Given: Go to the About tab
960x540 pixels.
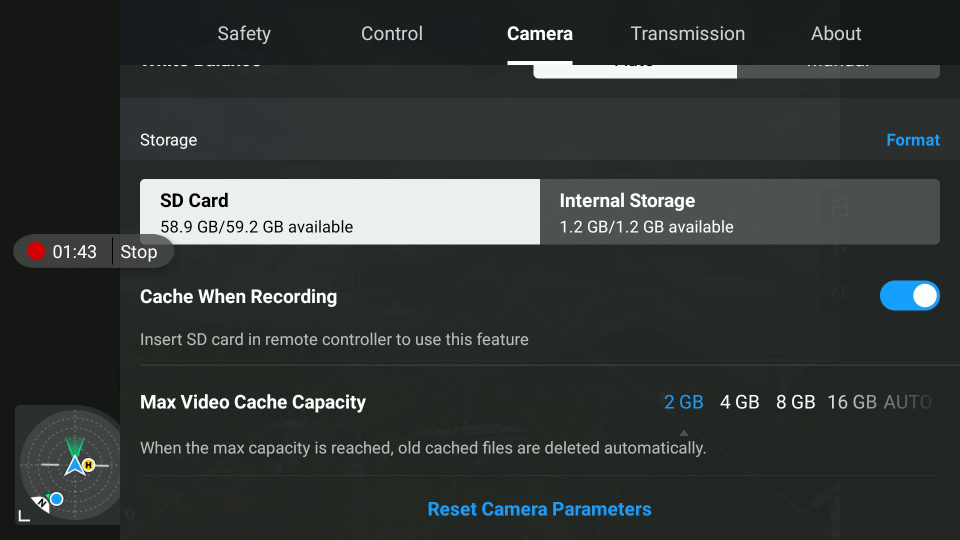Looking at the screenshot, I should point(836,34).
